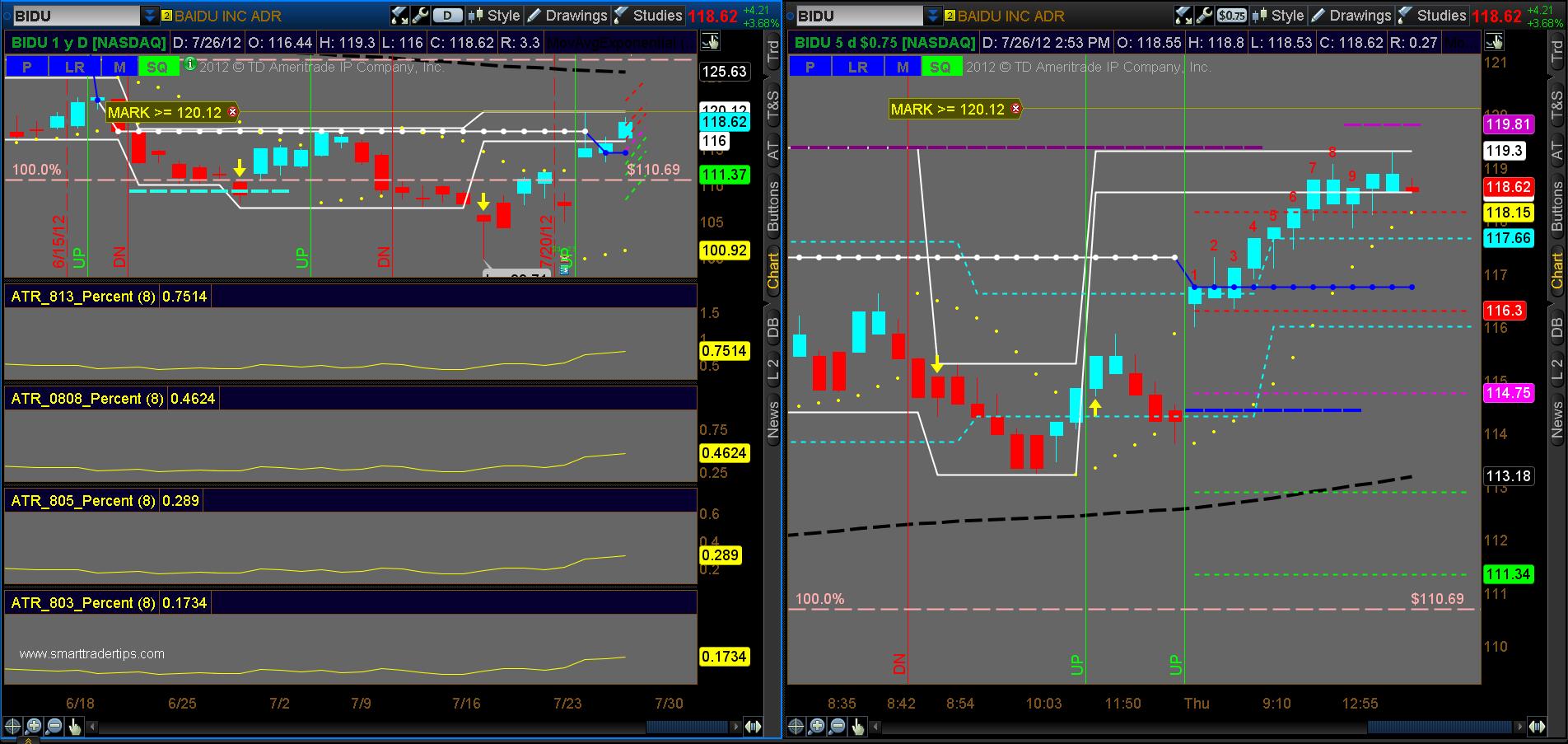Click the green info icon on left chart
Image resolution: width=1568 pixels, height=744 pixels.
[190, 63]
